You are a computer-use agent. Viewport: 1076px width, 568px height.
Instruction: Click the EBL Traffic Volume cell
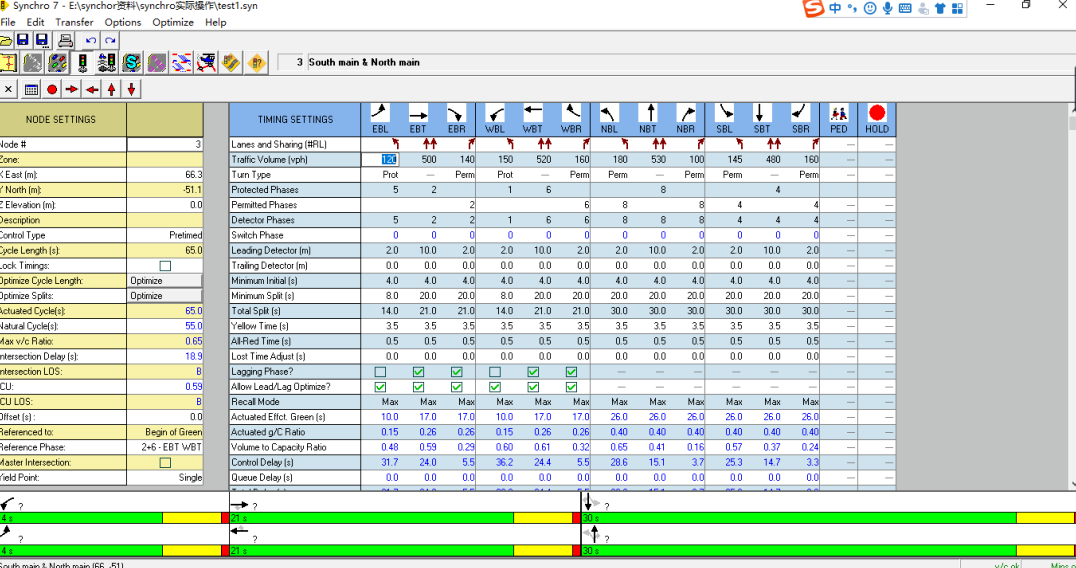(x=380, y=160)
